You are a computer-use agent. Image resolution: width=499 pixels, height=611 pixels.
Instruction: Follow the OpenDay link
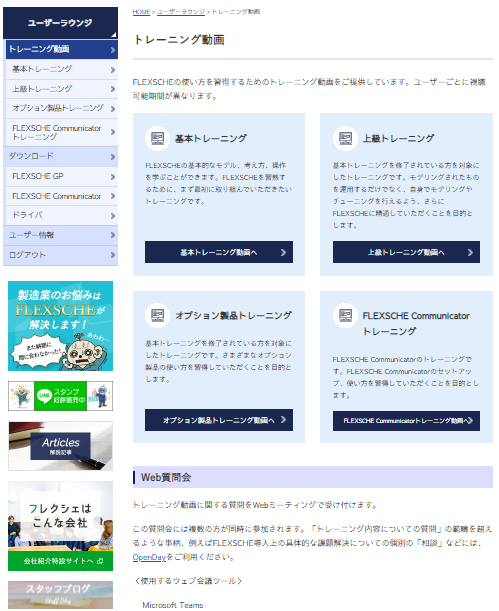pos(149,557)
